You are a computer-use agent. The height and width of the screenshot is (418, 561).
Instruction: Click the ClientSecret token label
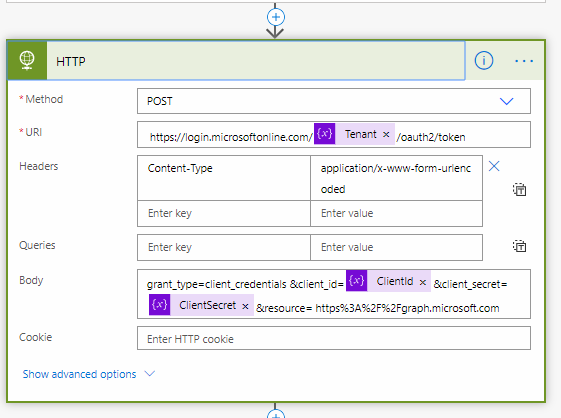pos(208,305)
